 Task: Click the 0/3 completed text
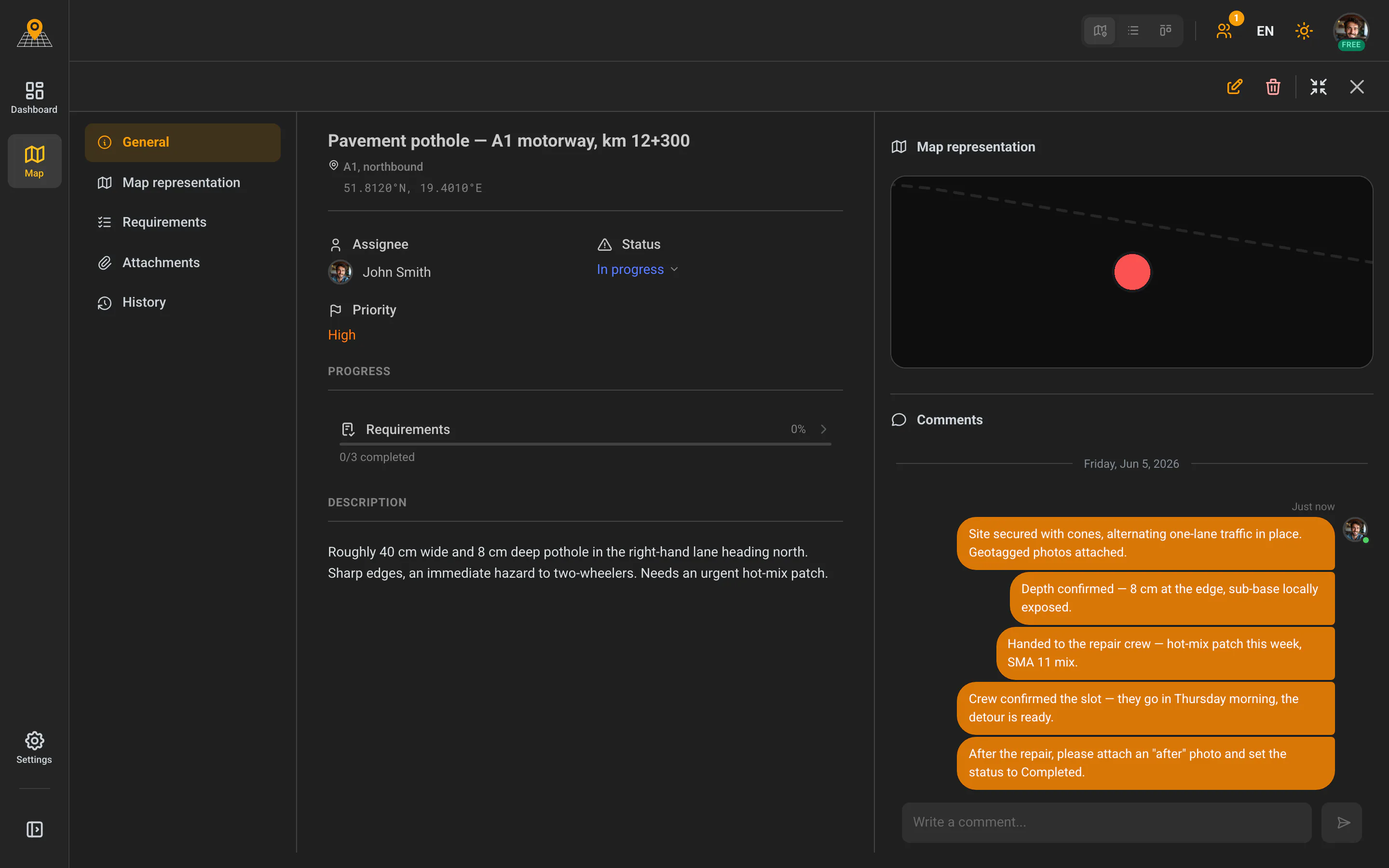coord(377,457)
